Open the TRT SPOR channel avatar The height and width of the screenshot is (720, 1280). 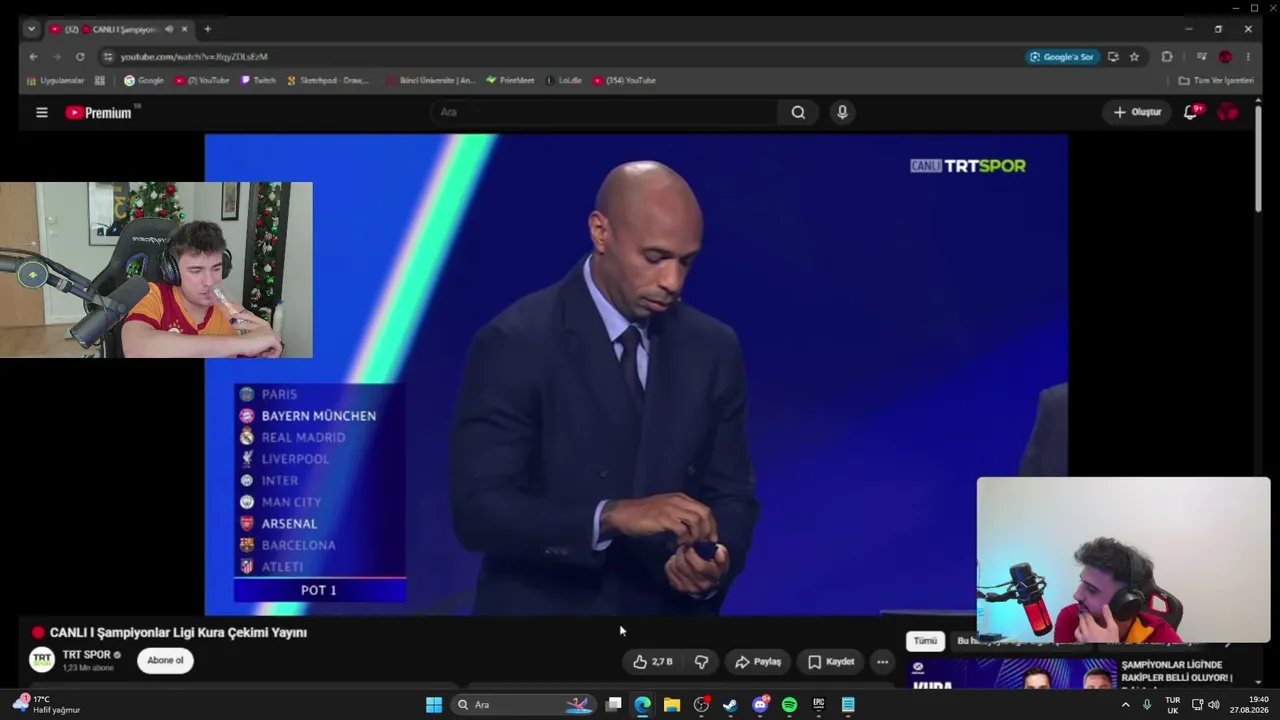(42, 660)
